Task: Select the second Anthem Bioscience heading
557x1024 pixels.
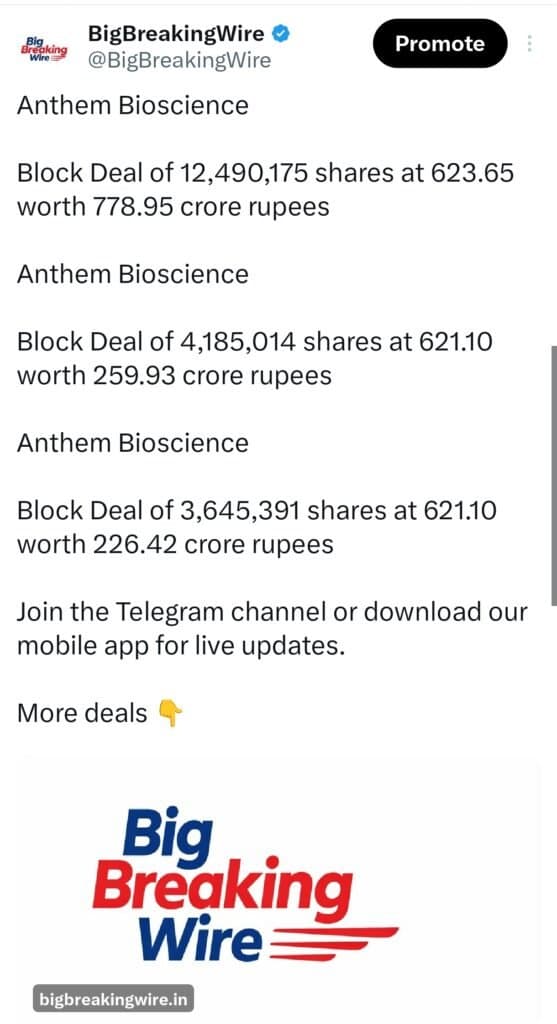Action: pos(133,274)
